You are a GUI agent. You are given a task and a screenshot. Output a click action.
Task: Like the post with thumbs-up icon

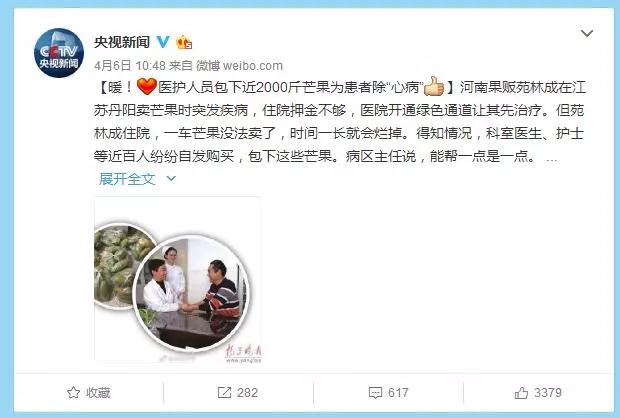click(521, 393)
